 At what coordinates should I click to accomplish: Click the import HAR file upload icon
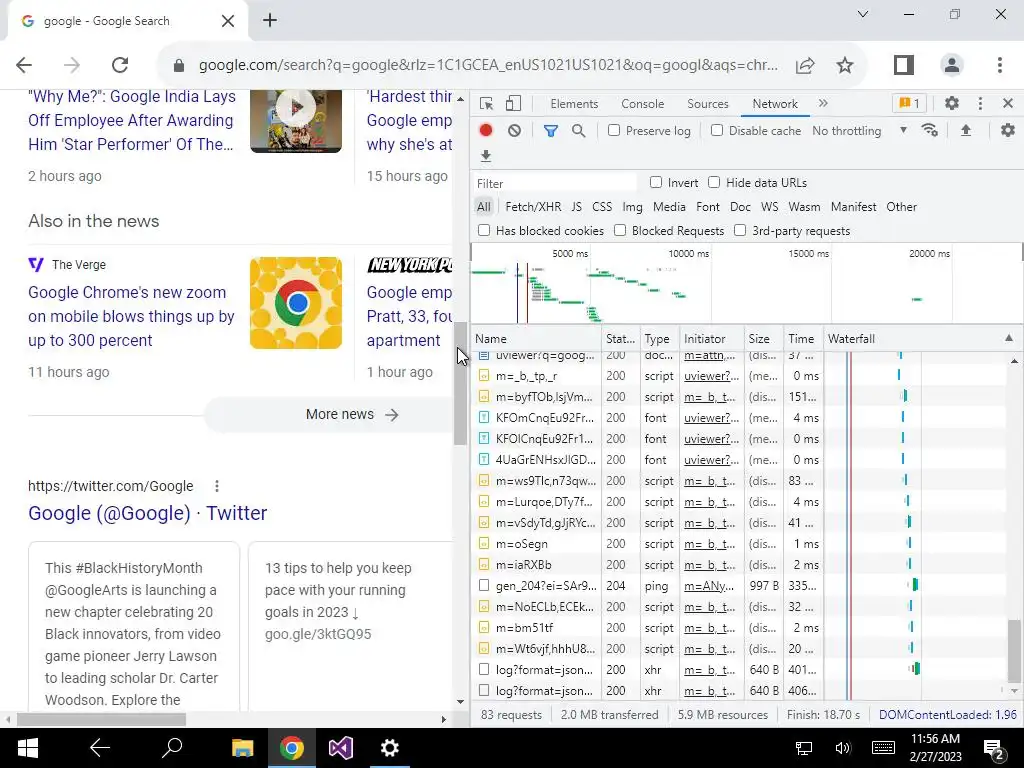[966, 130]
